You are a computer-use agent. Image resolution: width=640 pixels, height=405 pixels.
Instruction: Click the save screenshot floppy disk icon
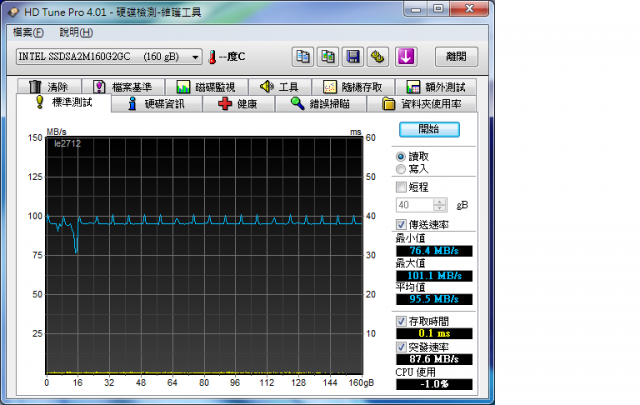point(353,57)
